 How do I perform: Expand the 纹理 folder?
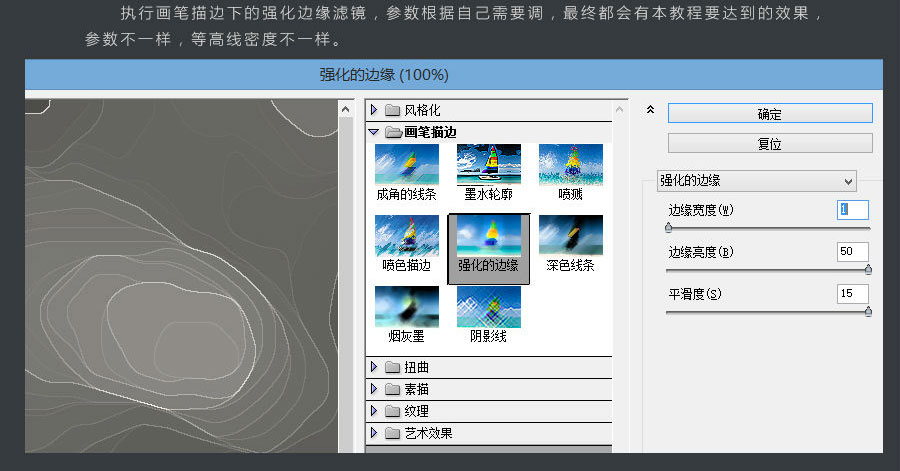[374, 411]
